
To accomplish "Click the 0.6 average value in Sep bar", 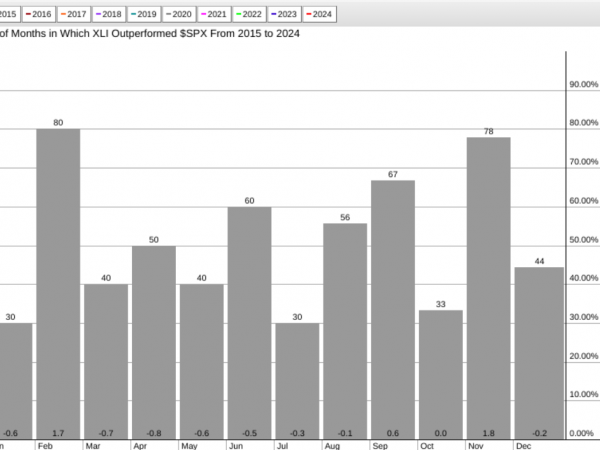I will (393, 434).
